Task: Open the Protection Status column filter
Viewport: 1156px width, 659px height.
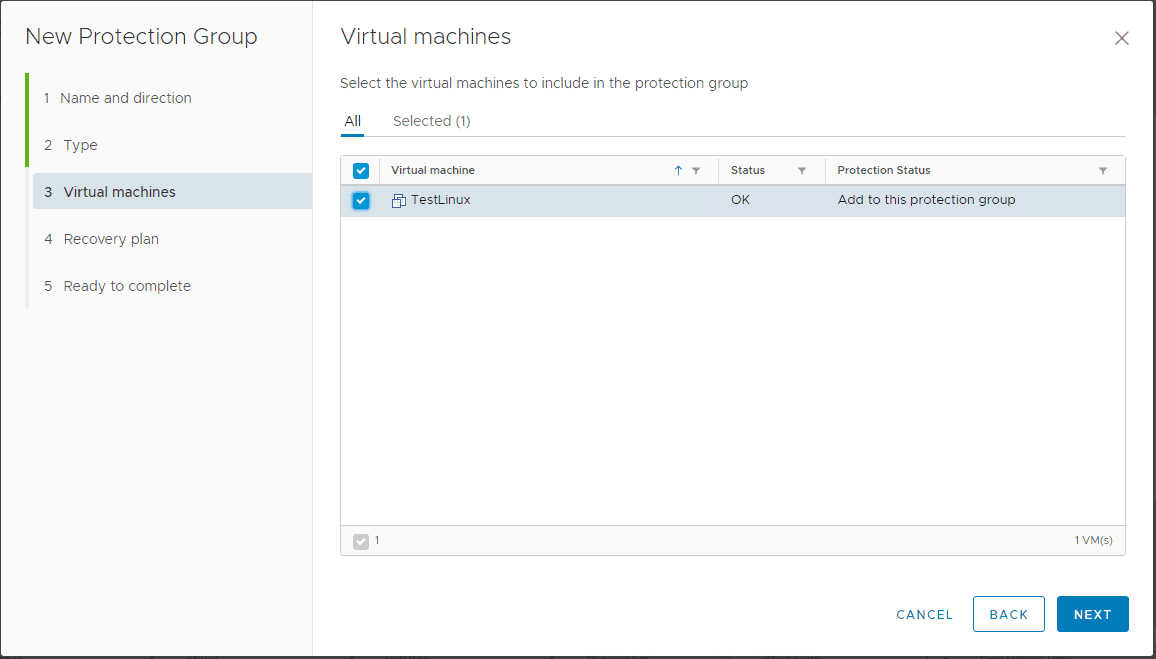Action: click(1104, 170)
